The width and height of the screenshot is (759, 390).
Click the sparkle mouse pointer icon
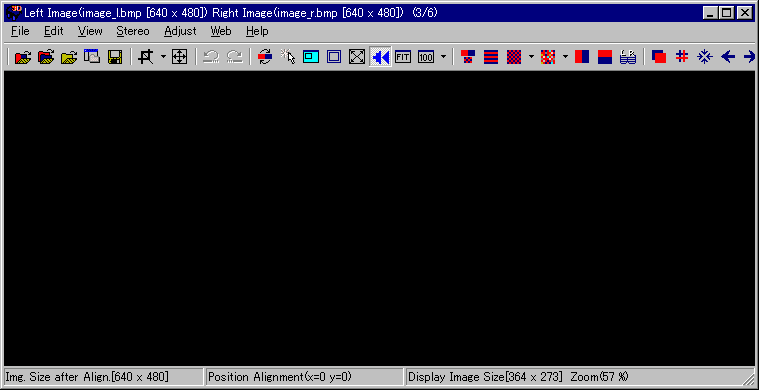click(288, 57)
